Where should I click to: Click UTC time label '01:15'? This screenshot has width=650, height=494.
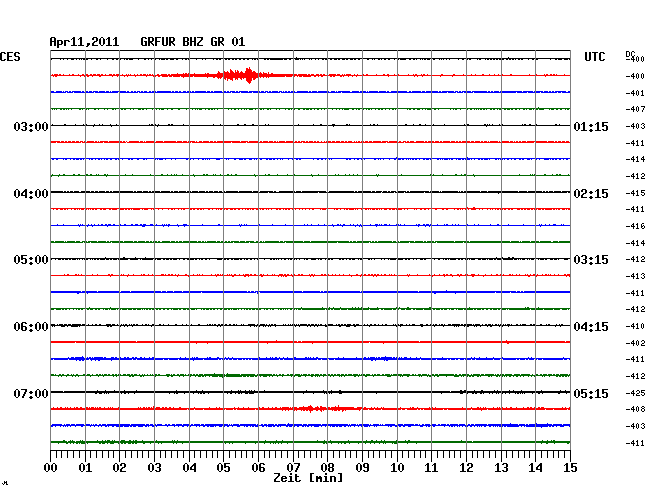click(591, 127)
